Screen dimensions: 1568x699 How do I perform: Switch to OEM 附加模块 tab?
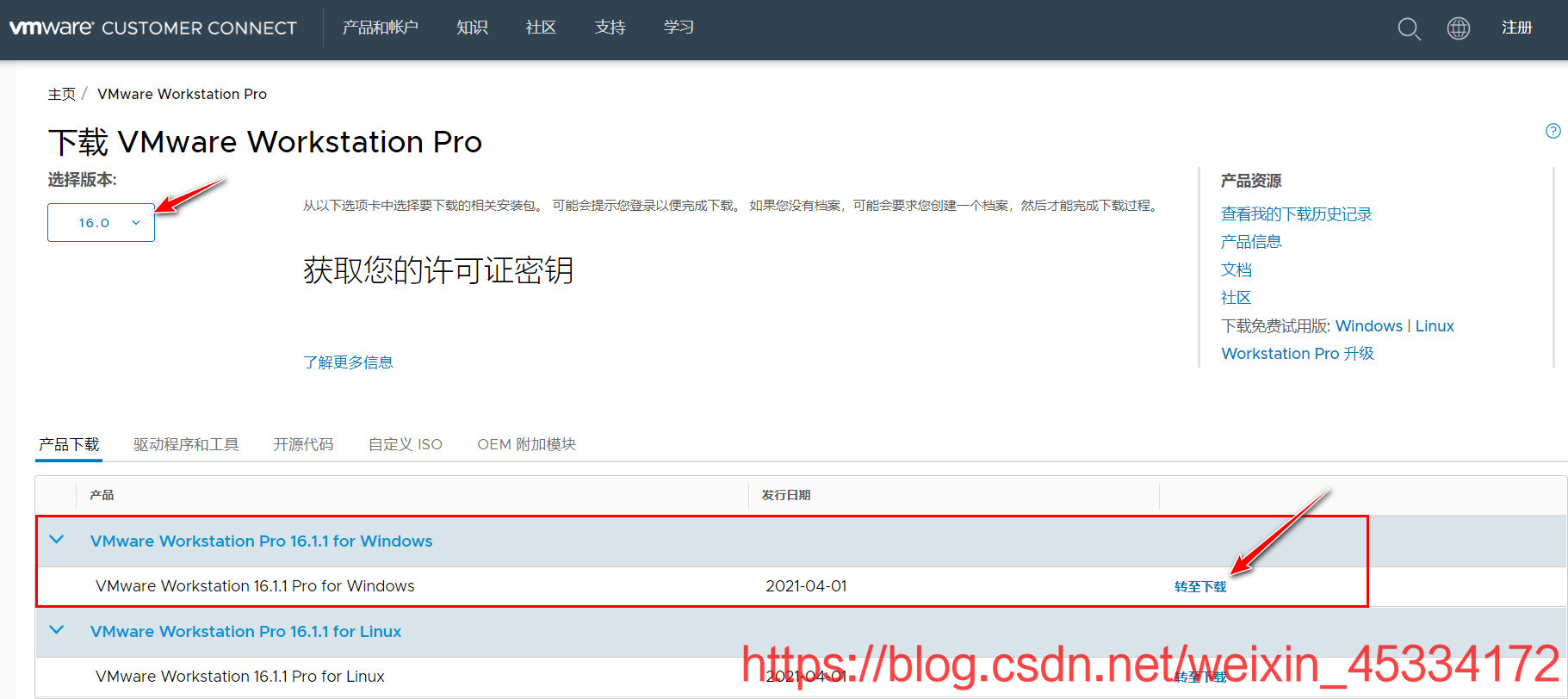coord(526,444)
